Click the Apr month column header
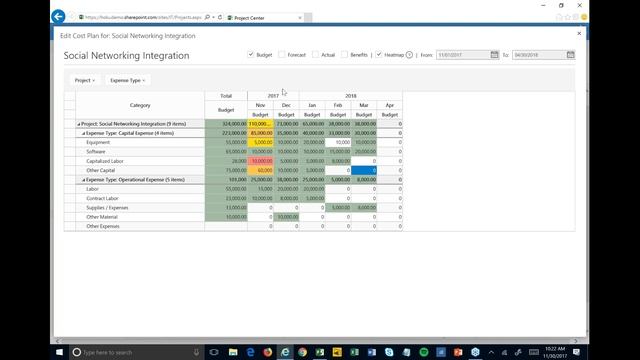Screen dimensions: 640x360 pyautogui.click(x=389, y=105)
